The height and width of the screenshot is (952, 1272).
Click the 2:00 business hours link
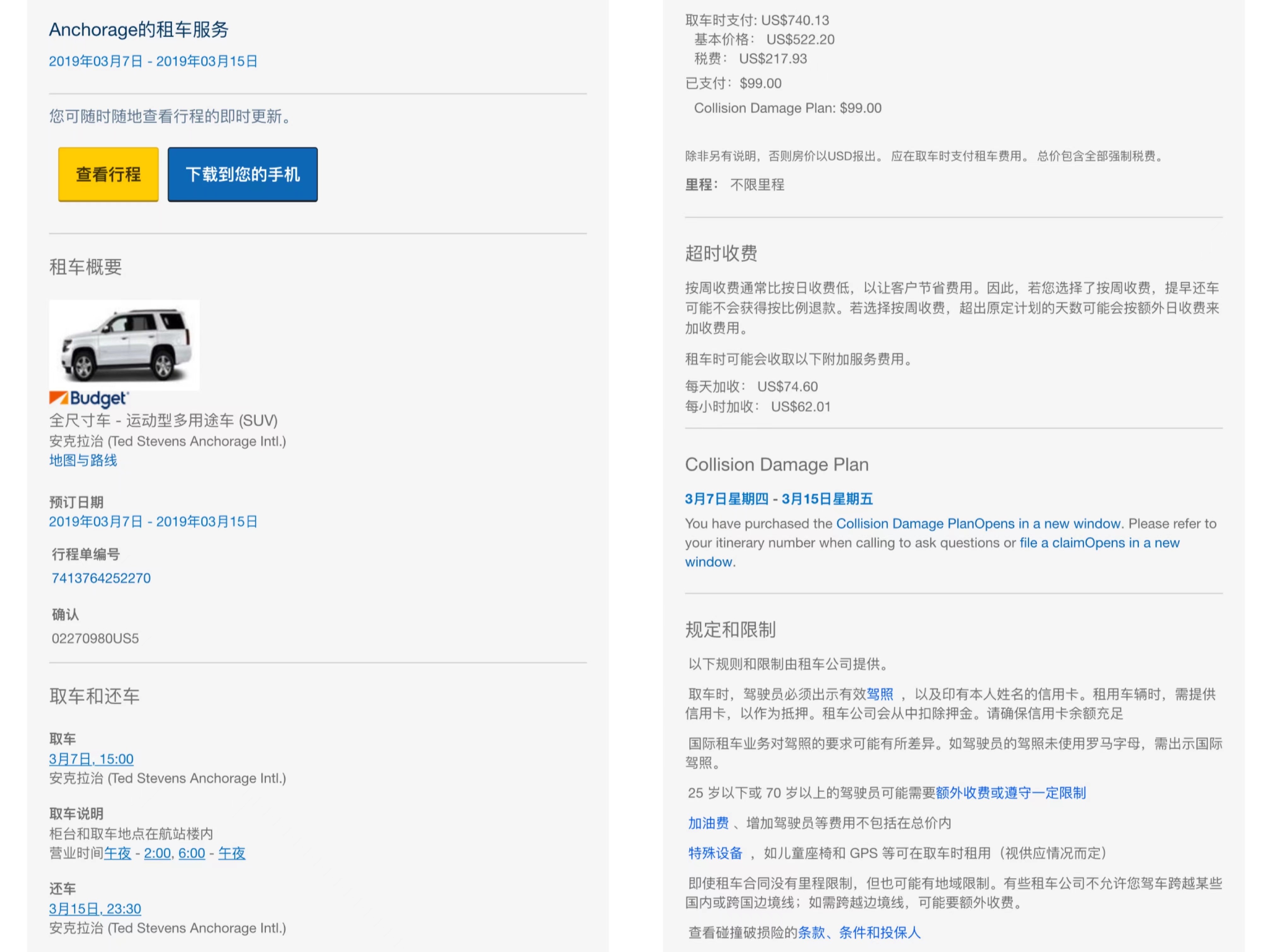(x=157, y=853)
